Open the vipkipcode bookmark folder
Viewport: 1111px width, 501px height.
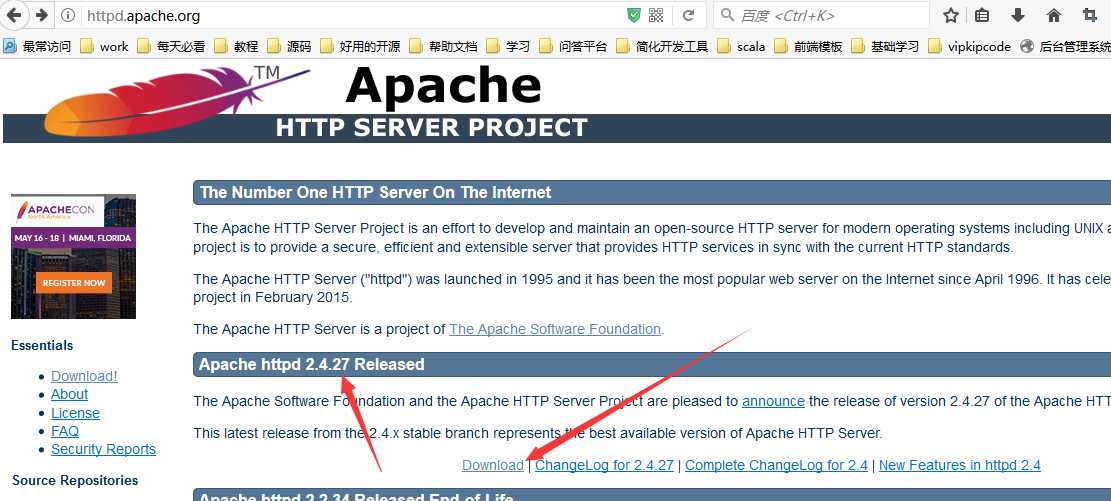click(x=969, y=46)
